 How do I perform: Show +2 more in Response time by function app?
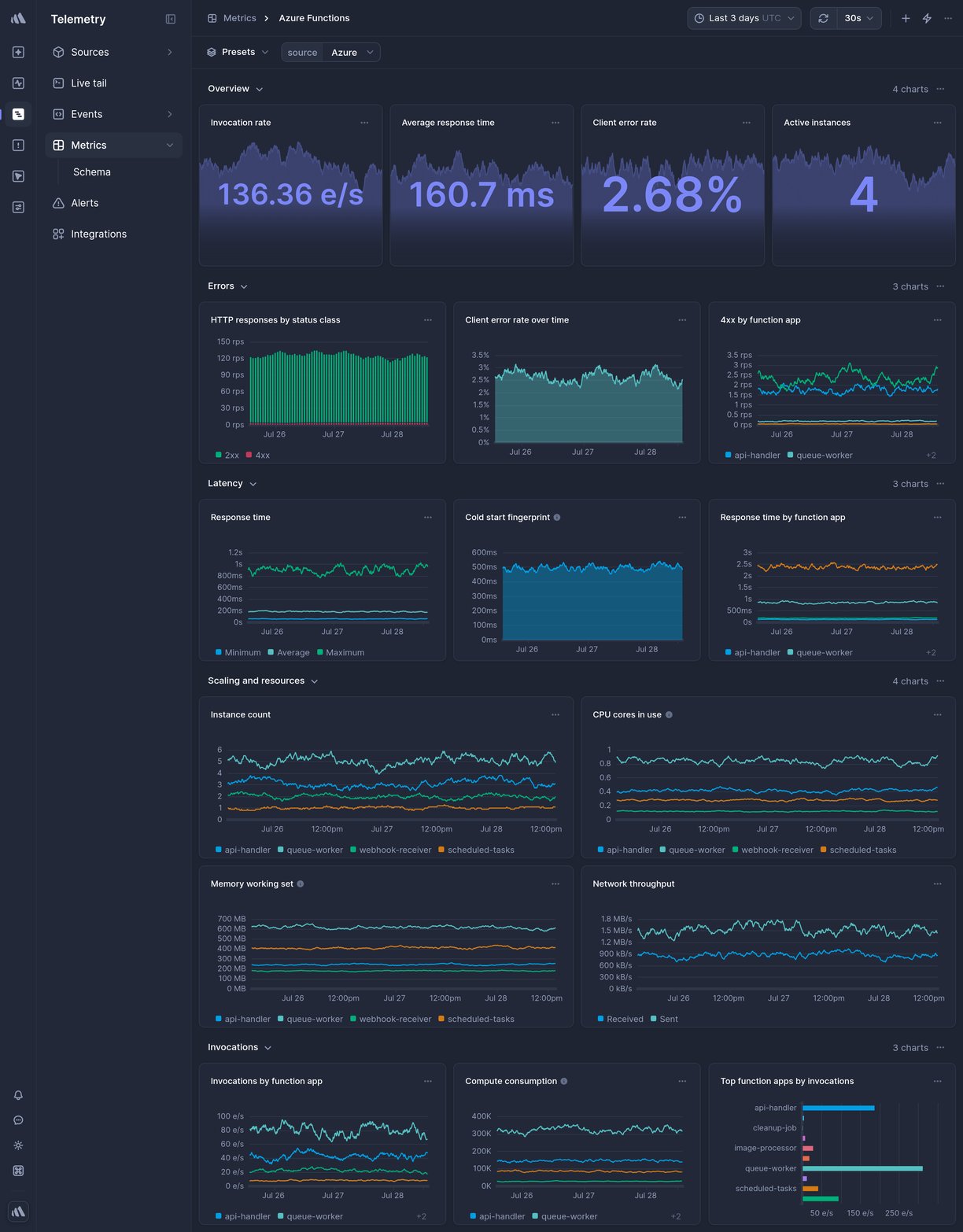pyautogui.click(x=931, y=653)
